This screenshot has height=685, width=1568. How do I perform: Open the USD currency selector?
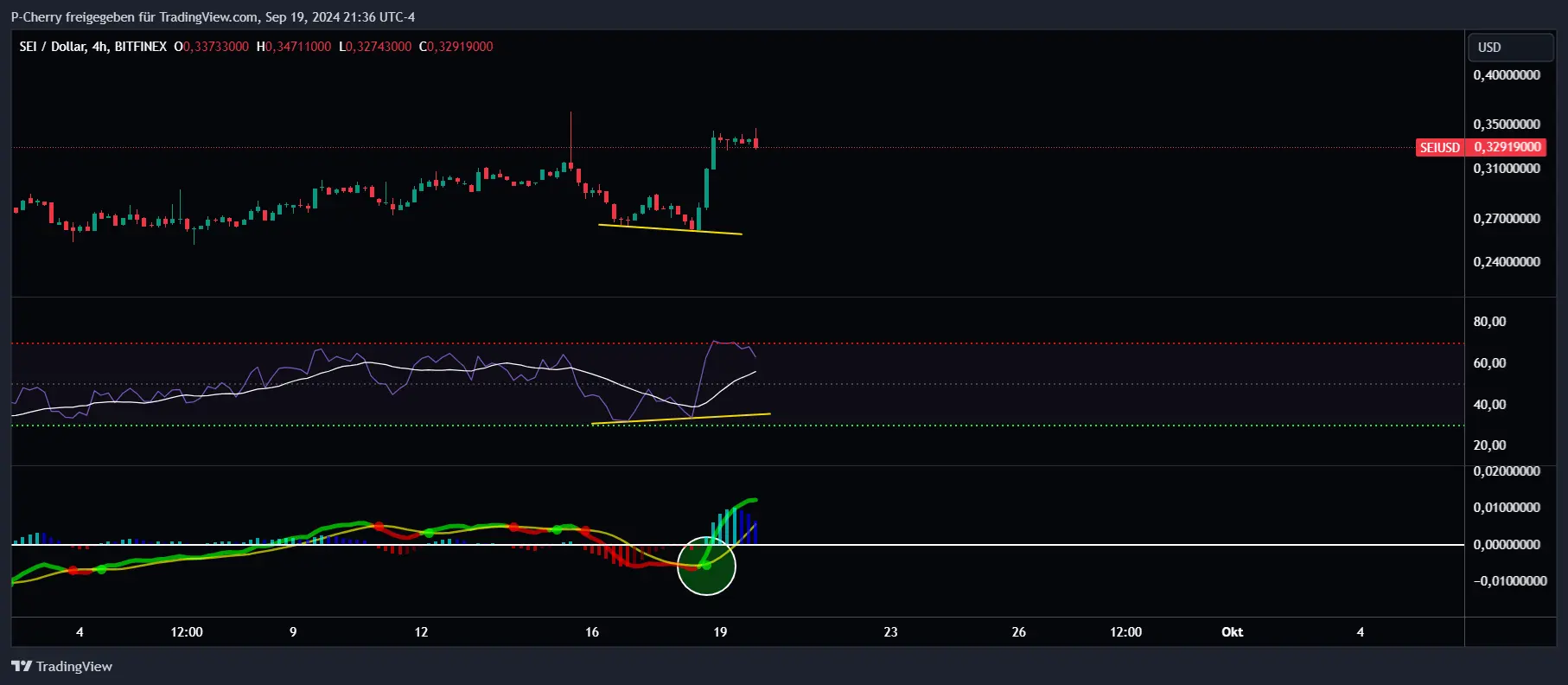point(1510,48)
